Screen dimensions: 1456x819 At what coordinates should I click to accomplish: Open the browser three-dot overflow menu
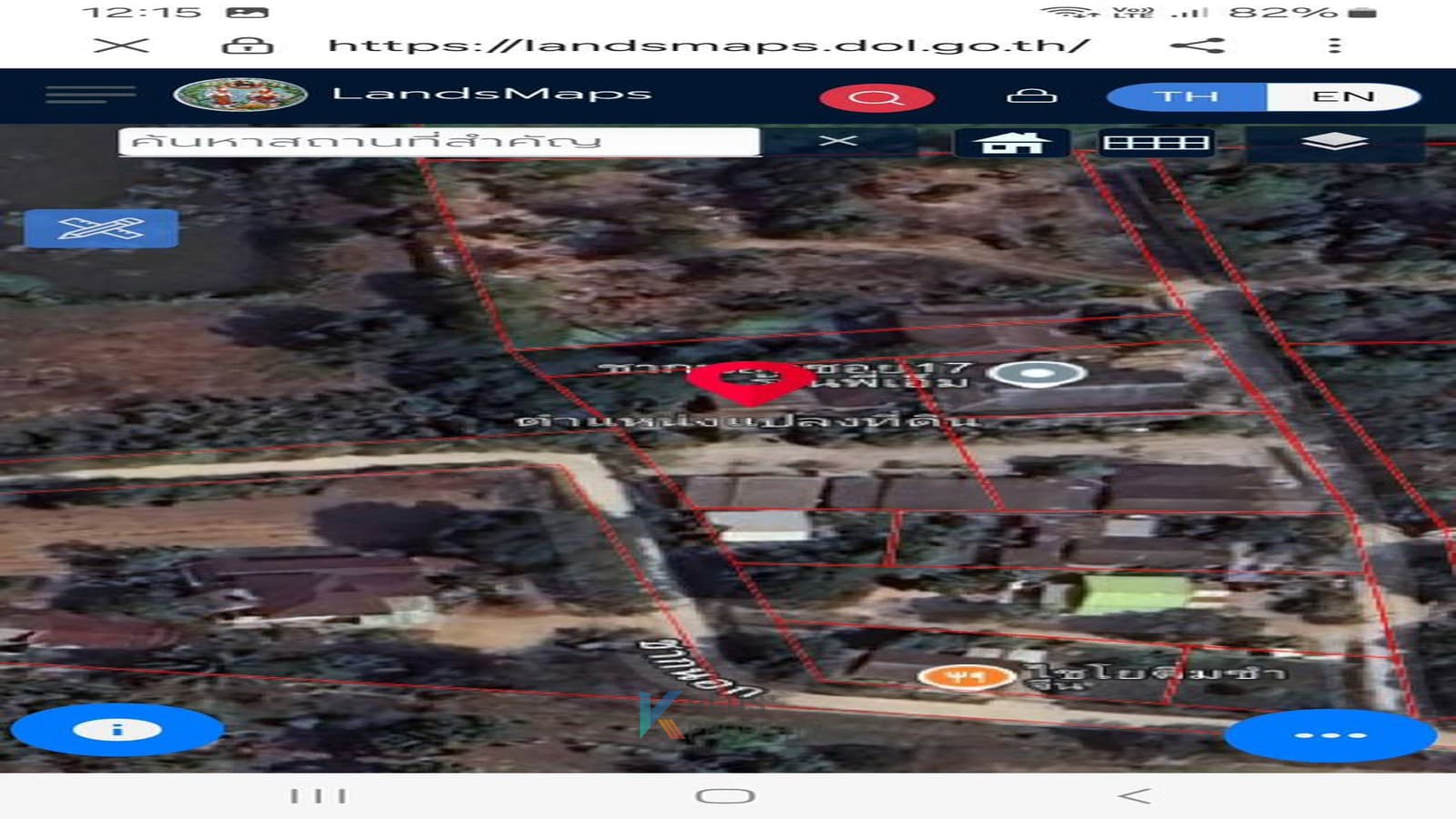(x=1334, y=45)
